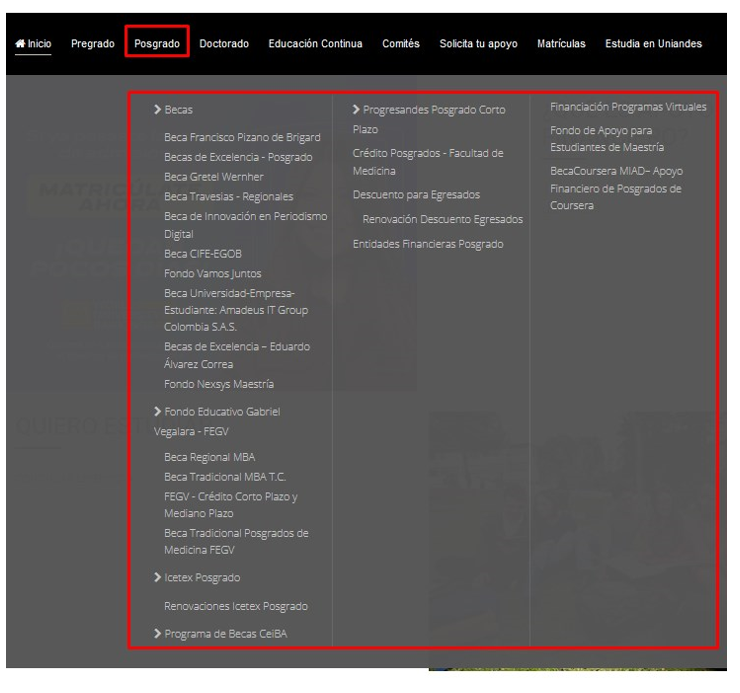Viewport: 740px width, 693px height.
Task: Select Becas de Excelencia - Posgrado
Action: tap(238, 157)
